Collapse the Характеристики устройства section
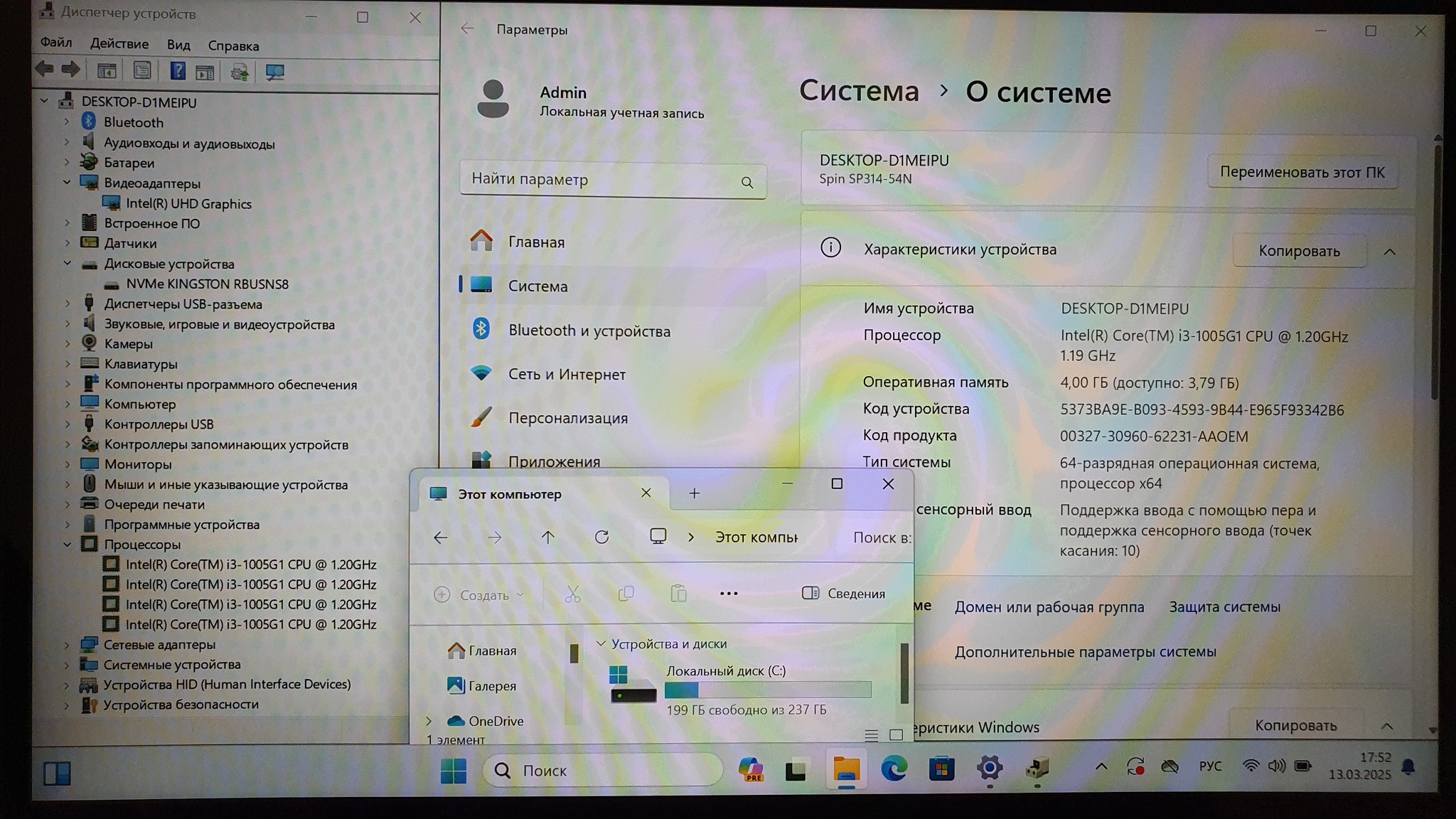1456x819 pixels. (1389, 252)
